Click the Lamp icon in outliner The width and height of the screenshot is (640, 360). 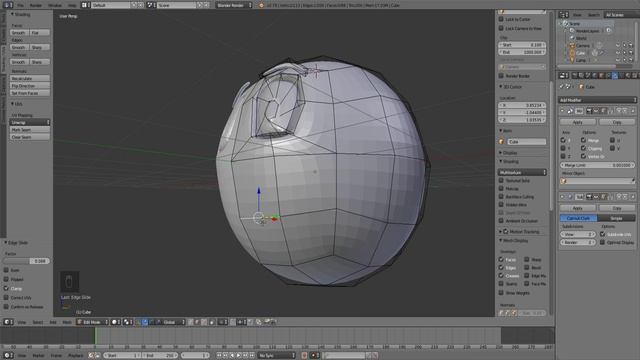[x=572, y=60]
